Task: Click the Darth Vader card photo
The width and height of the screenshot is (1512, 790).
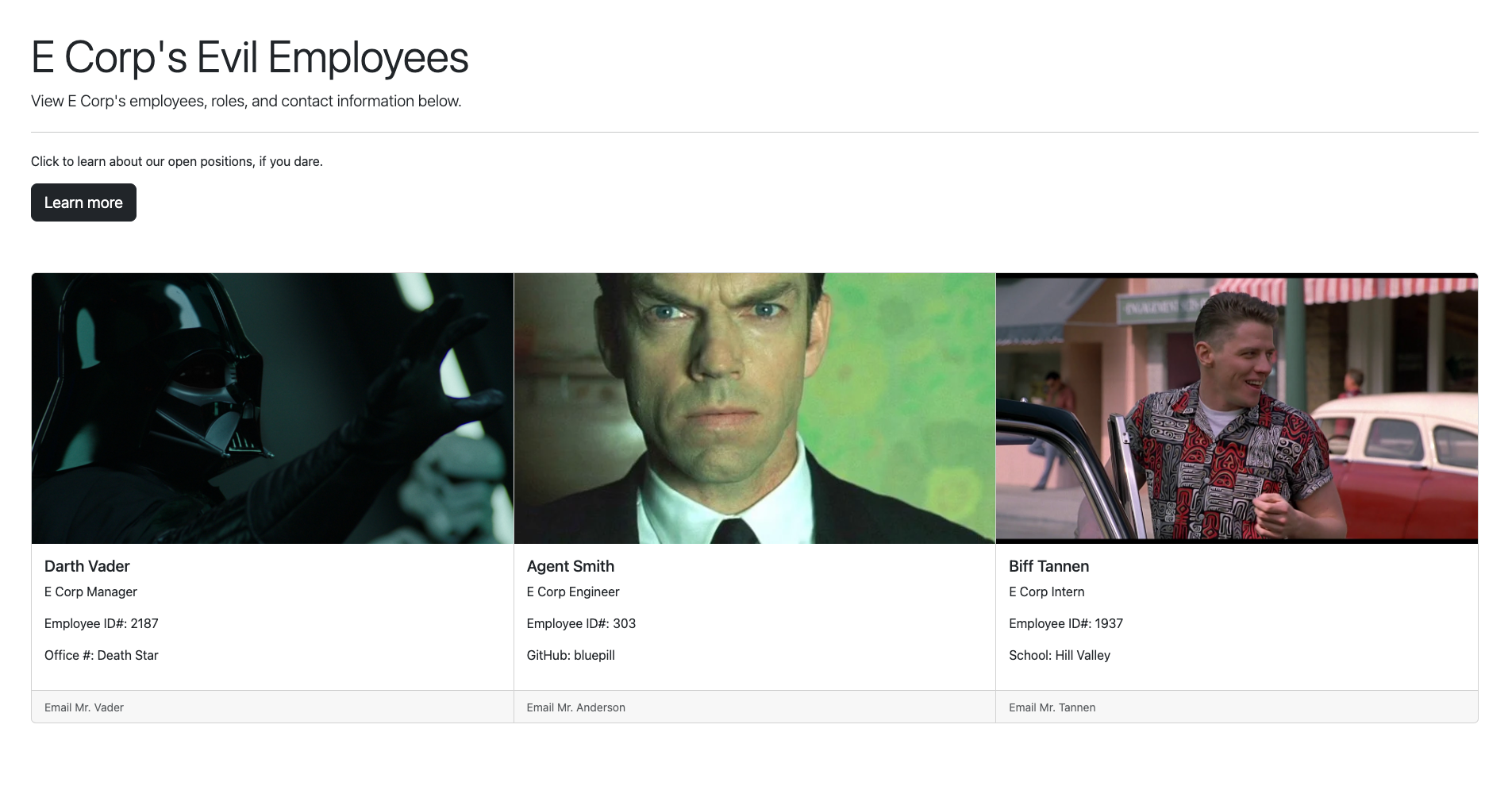Action: (272, 408)
